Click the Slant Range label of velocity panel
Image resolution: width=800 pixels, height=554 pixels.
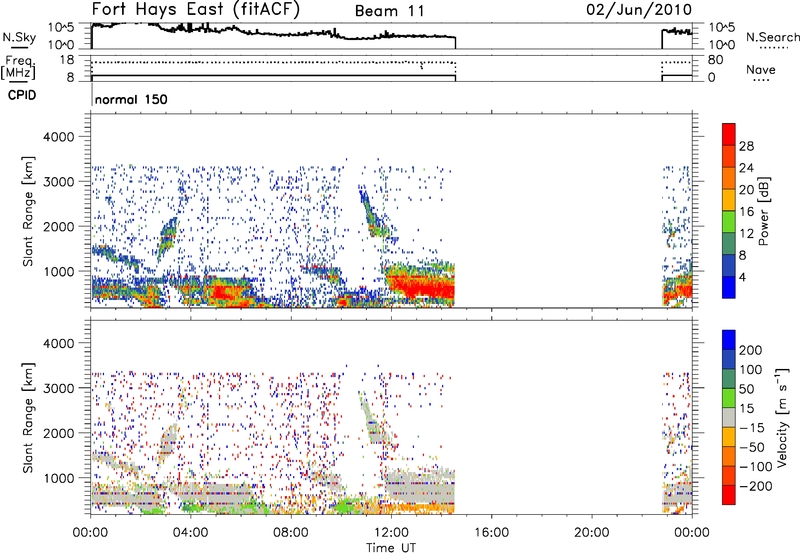point(28,417)
